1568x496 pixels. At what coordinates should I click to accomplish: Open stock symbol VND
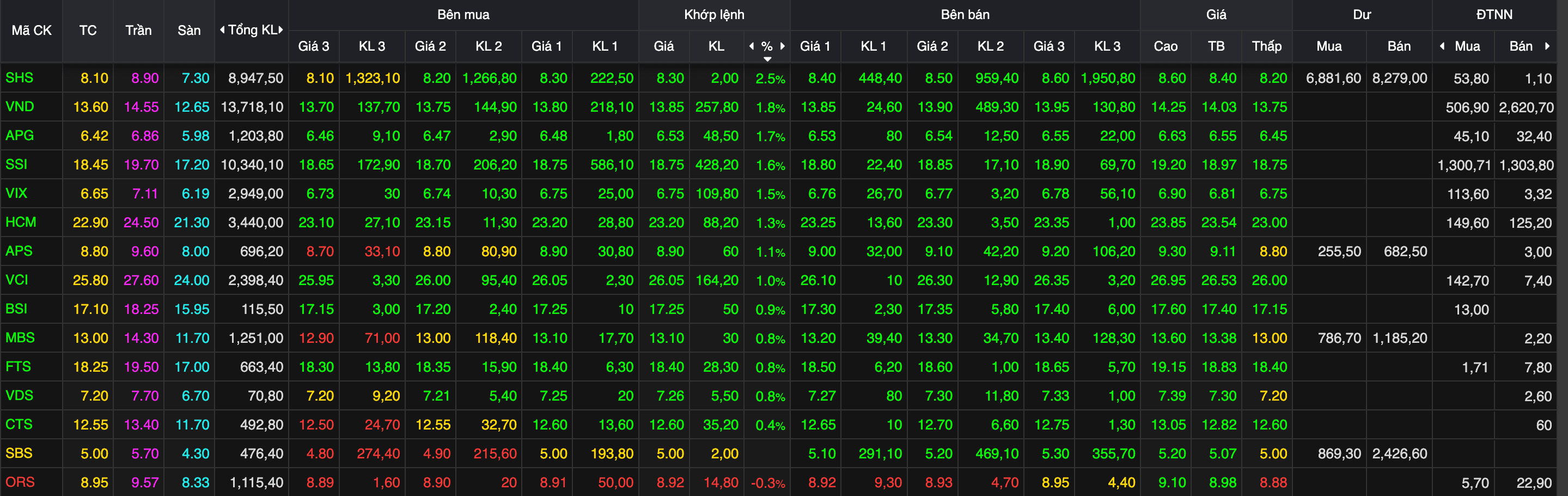[20, 107]
